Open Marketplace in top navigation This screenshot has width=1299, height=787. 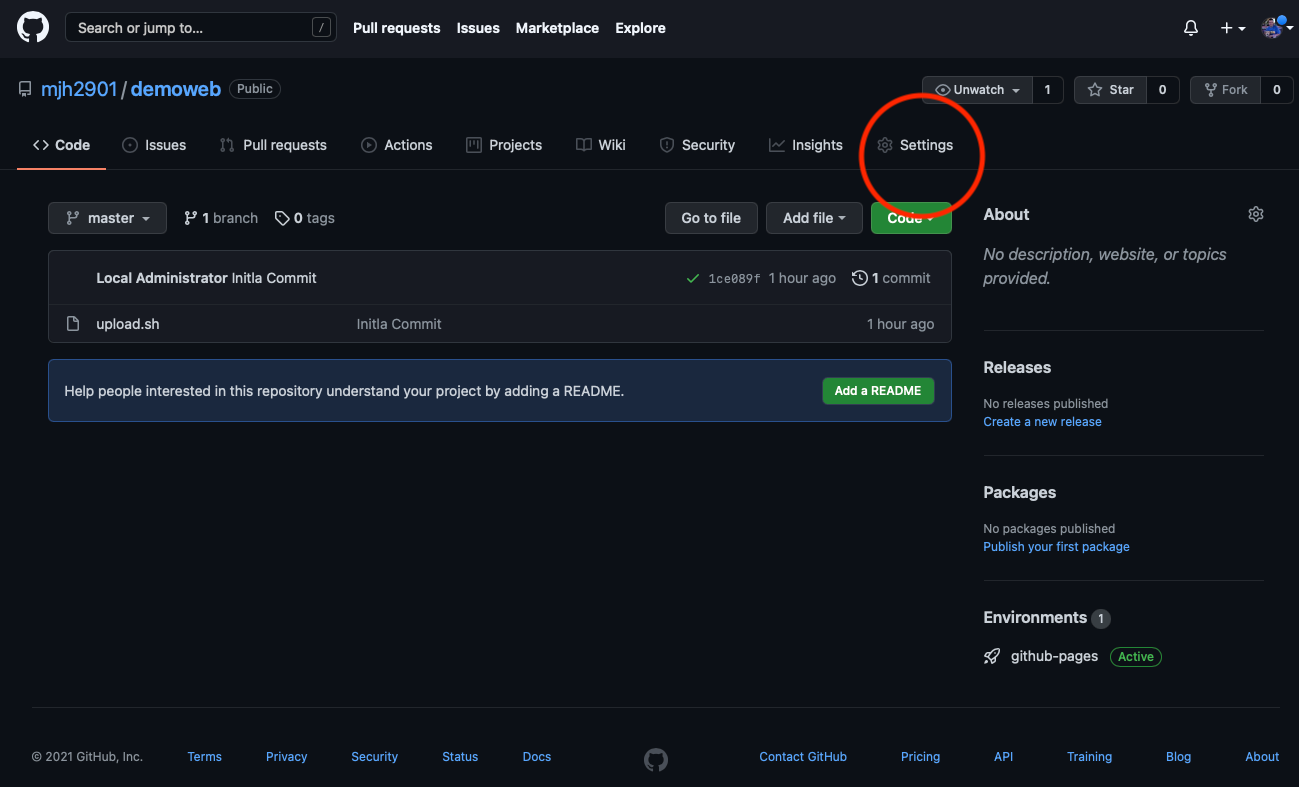[557, 28]
